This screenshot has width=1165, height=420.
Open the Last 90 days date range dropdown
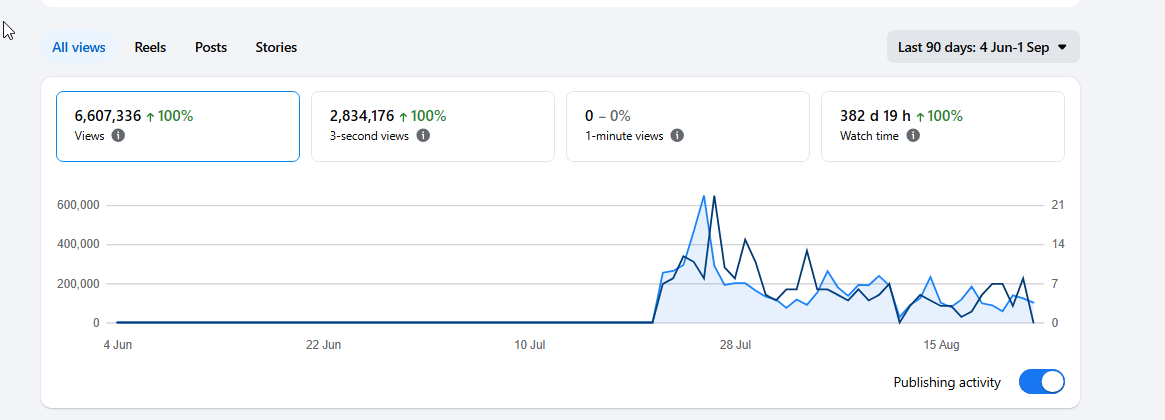pyautogui.click(x=982, y=47)
